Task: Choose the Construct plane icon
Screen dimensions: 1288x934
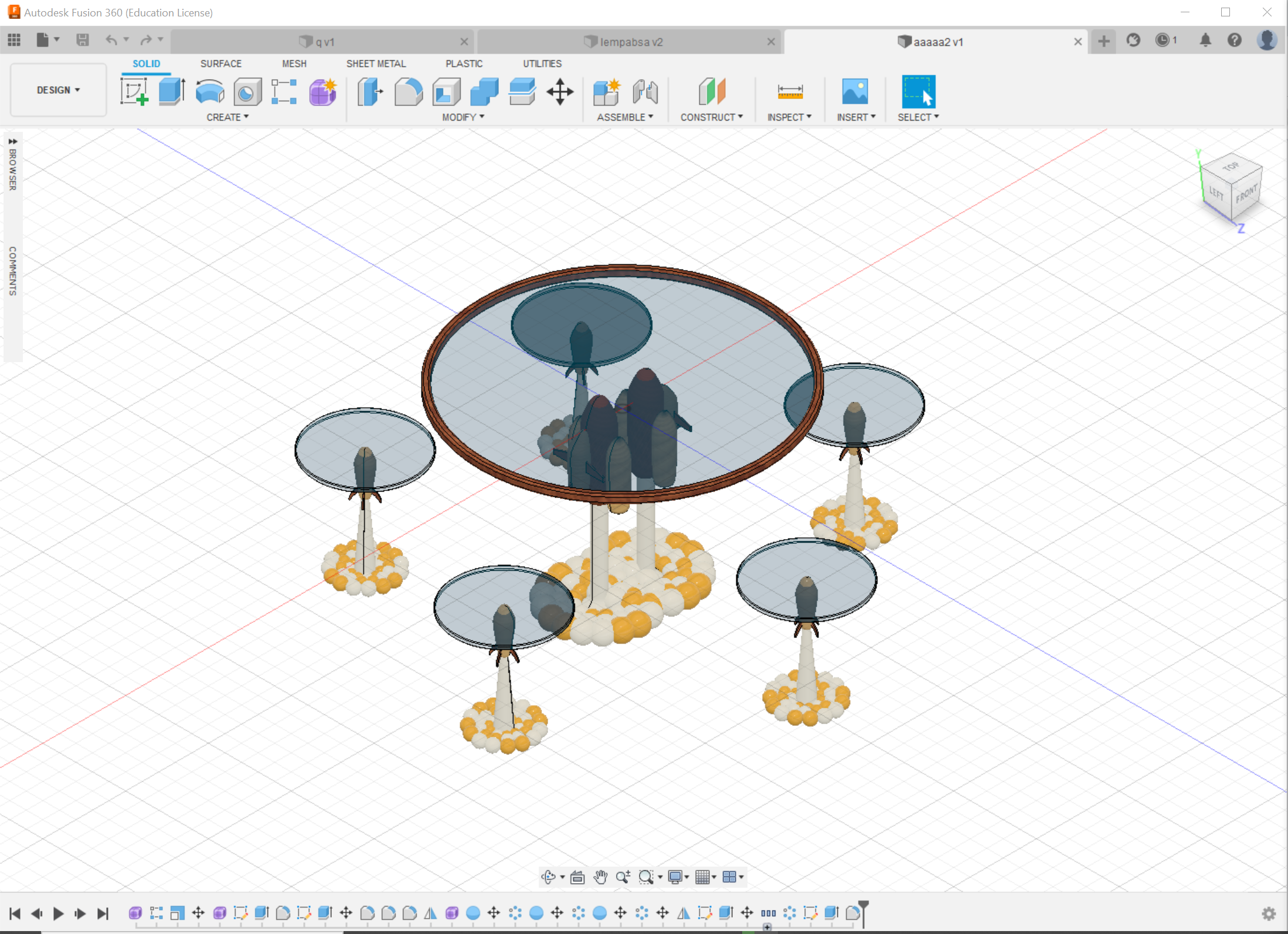Action: 712,92
